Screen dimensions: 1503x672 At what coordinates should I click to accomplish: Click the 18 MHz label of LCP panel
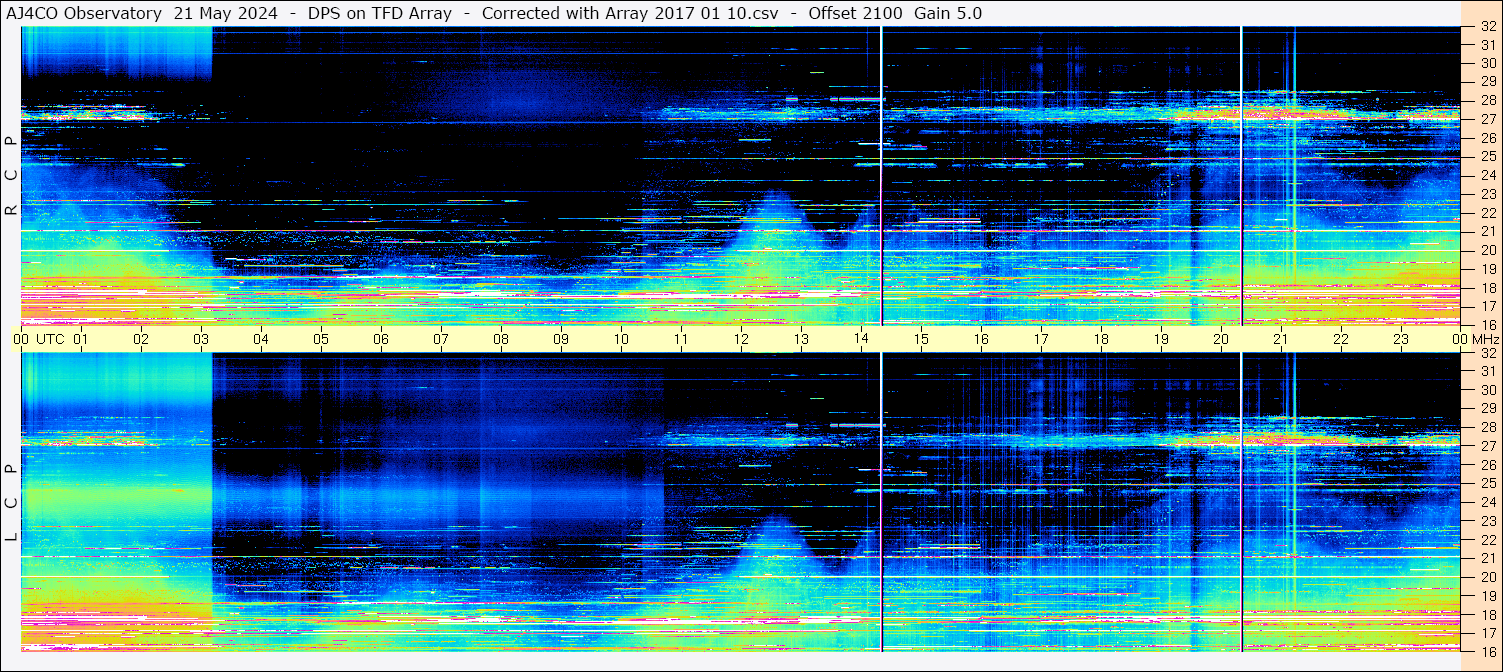point(1487,615)
